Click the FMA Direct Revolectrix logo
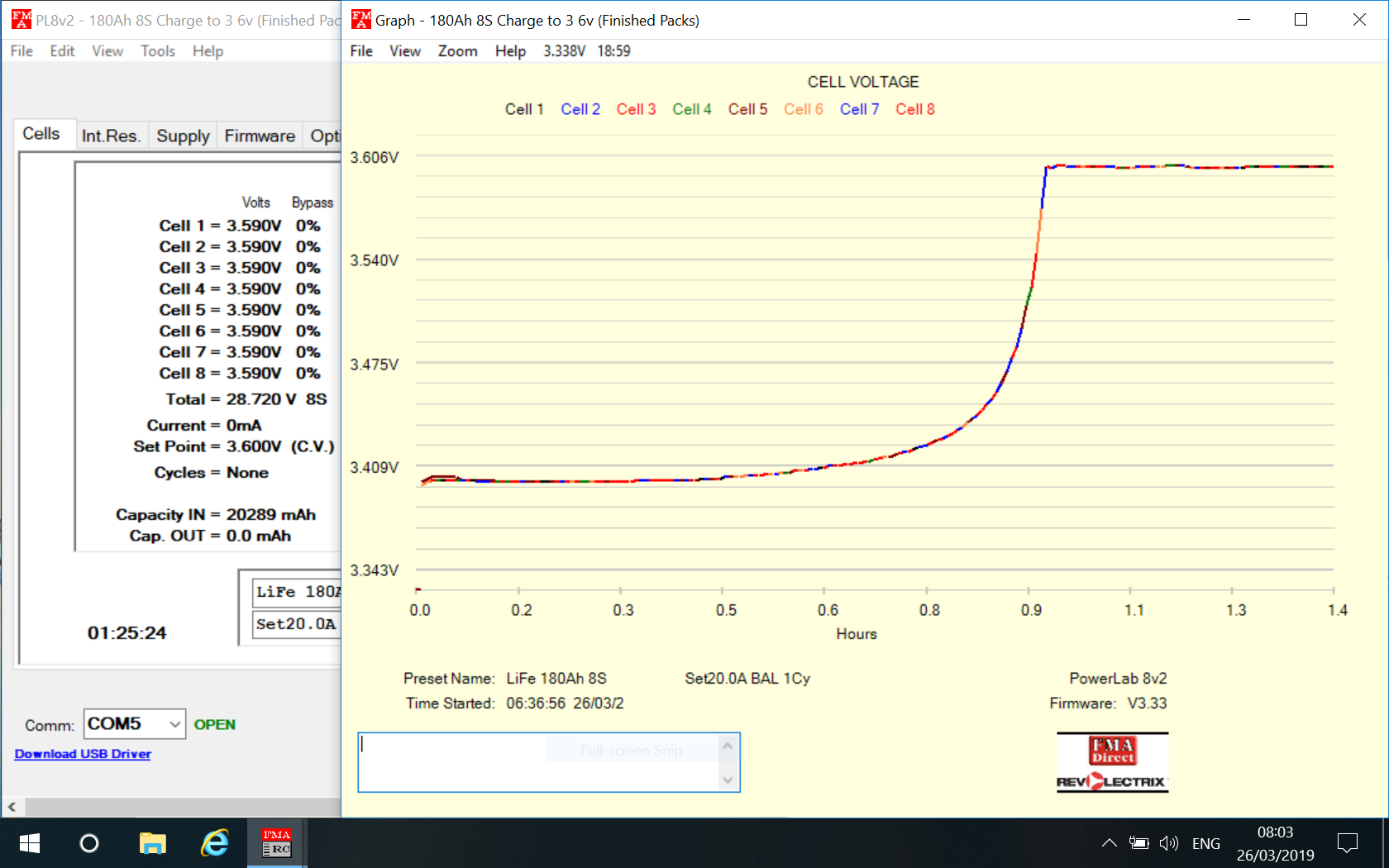 tap(1112, 762)
